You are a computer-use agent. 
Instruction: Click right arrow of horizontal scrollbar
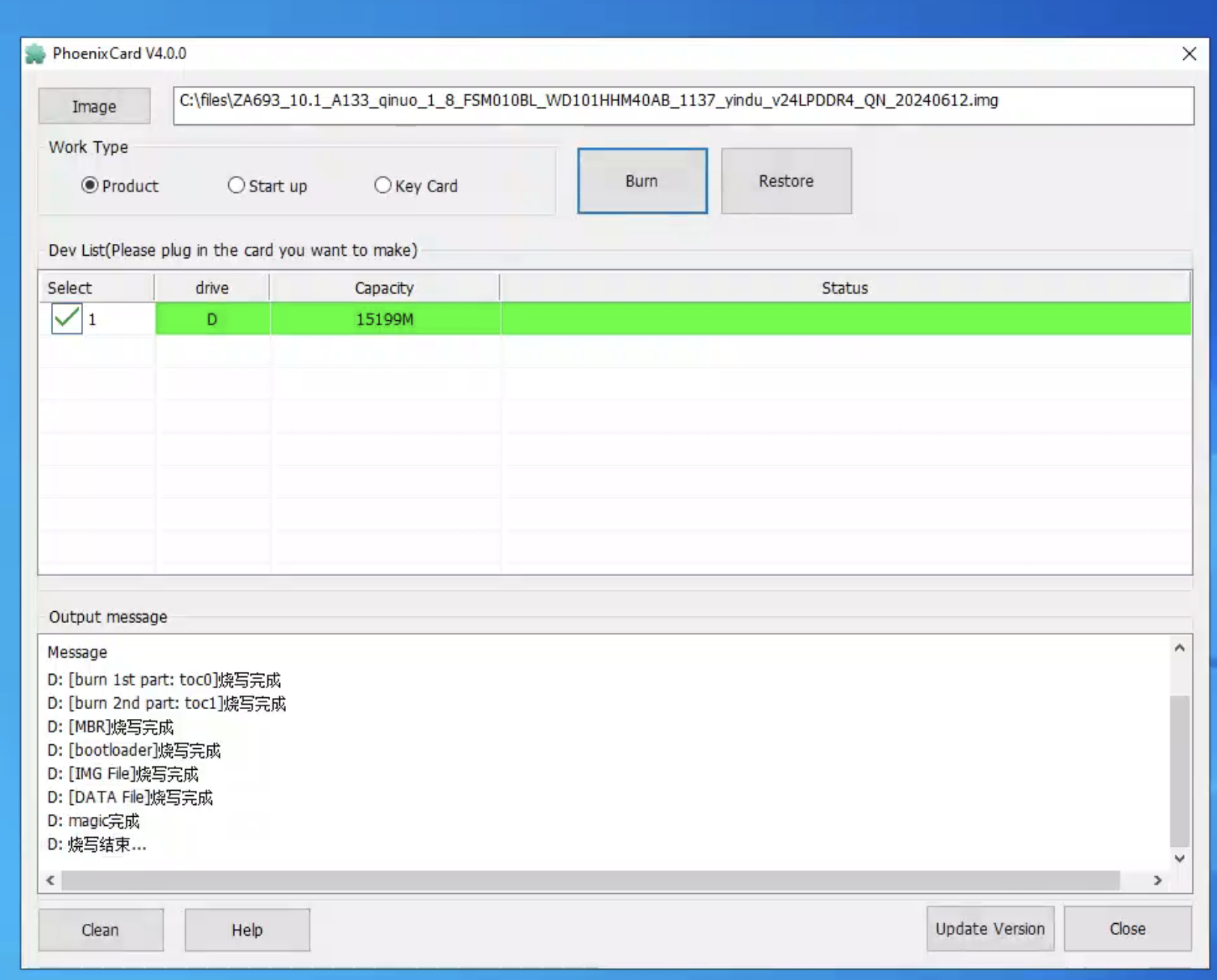tap(1157, 881)
